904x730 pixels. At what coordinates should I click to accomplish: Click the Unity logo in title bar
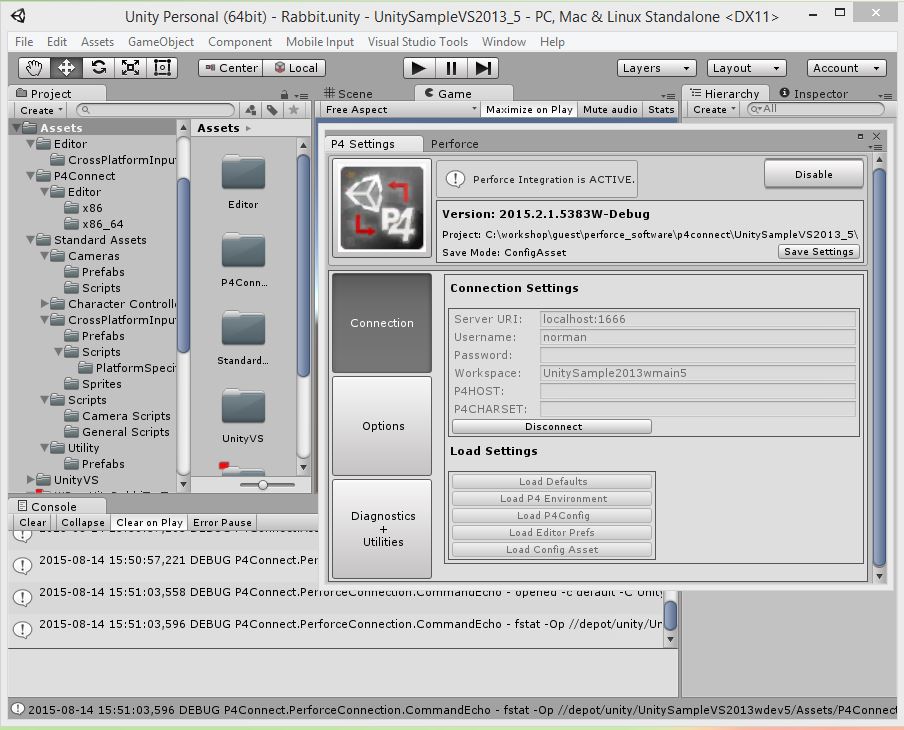[x=18, y=16]
